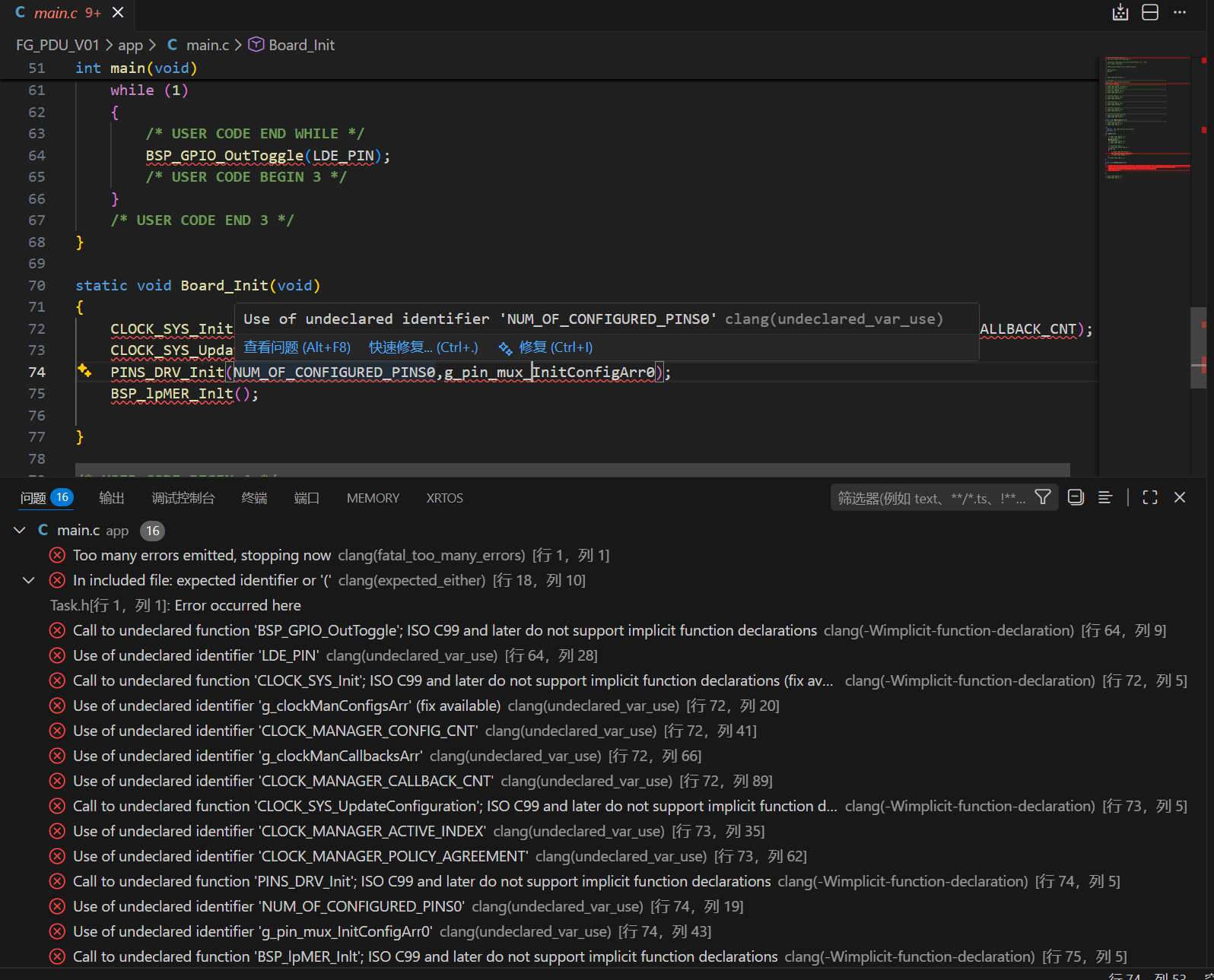Collapse the main.c problems group
1214x980 pixels.
coord(20,530)
